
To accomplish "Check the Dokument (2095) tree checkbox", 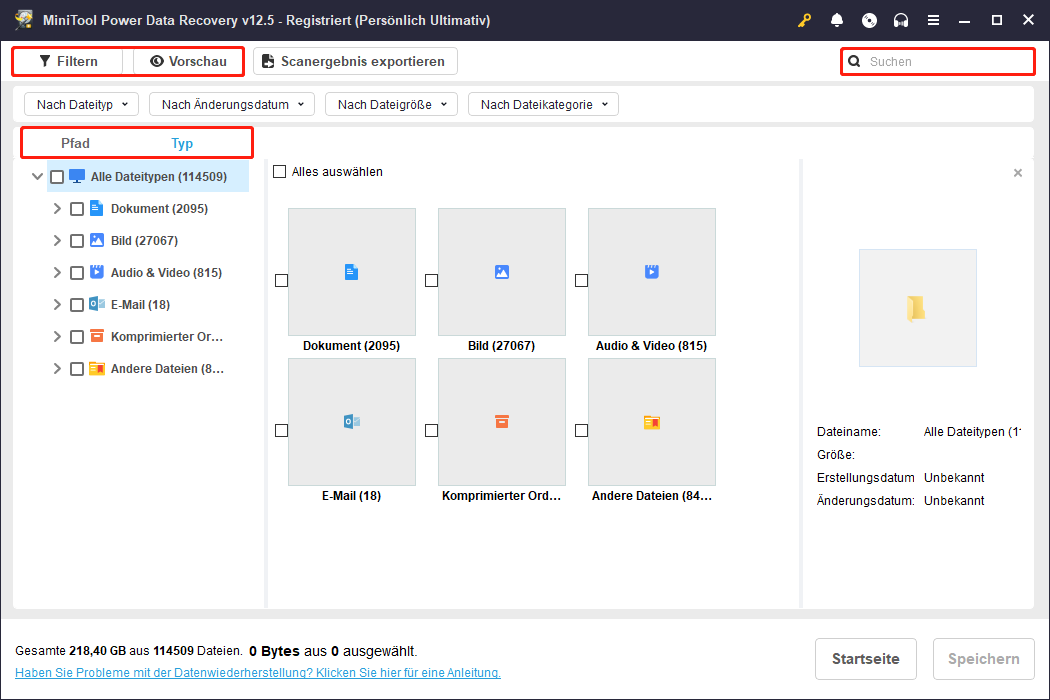I will click(77, 209).
